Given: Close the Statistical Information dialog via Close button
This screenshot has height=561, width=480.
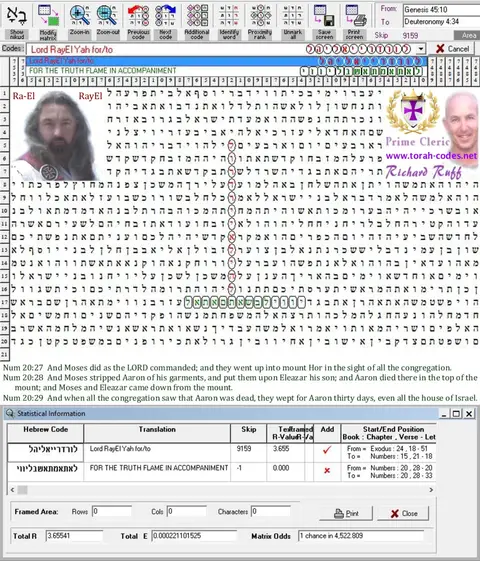Looking at the screenshot, I should [403, 513].
